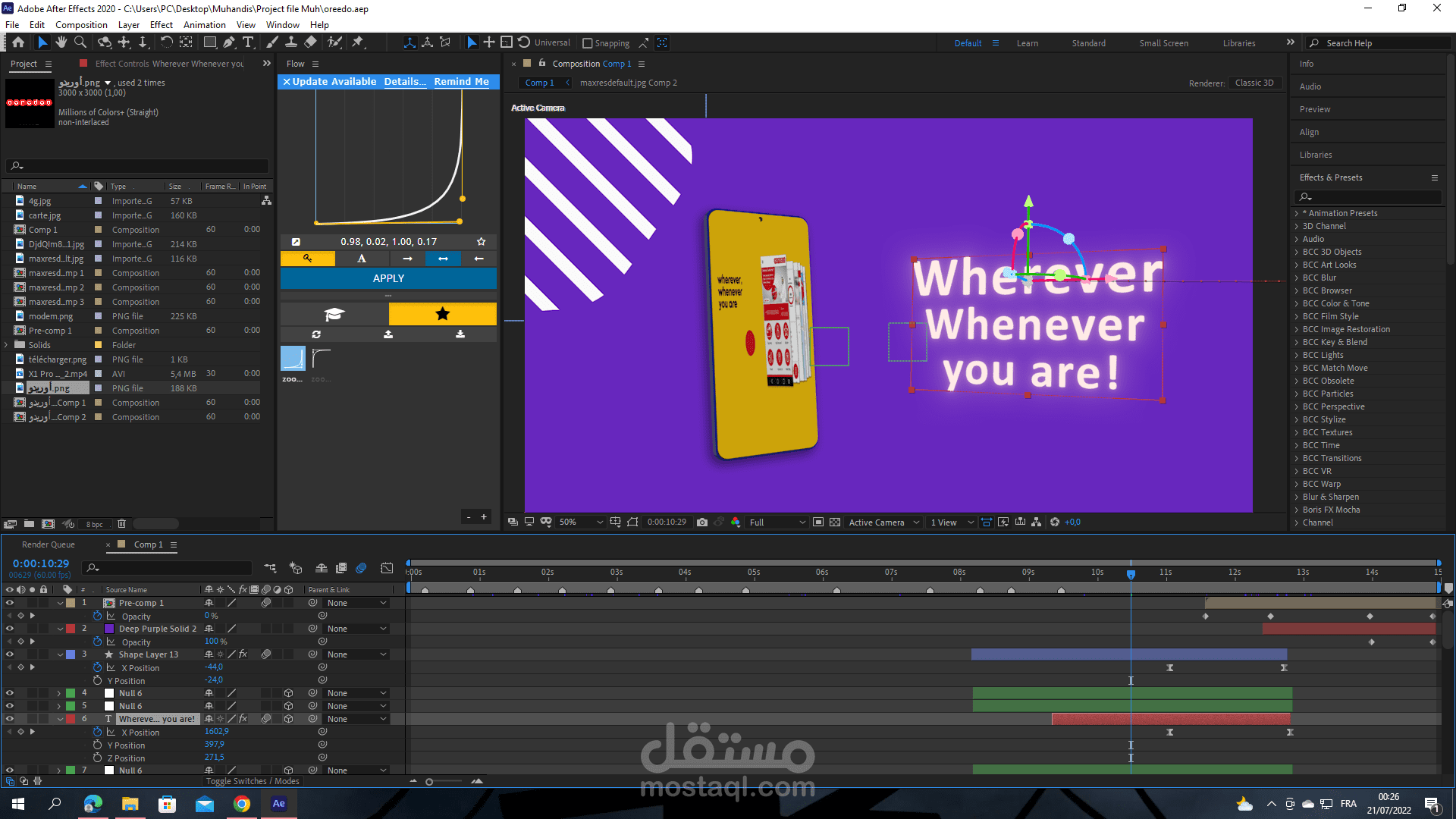Switch to the Render Queue tab
This screenshot has height=819, width=1456.
[x=49, y=544]
